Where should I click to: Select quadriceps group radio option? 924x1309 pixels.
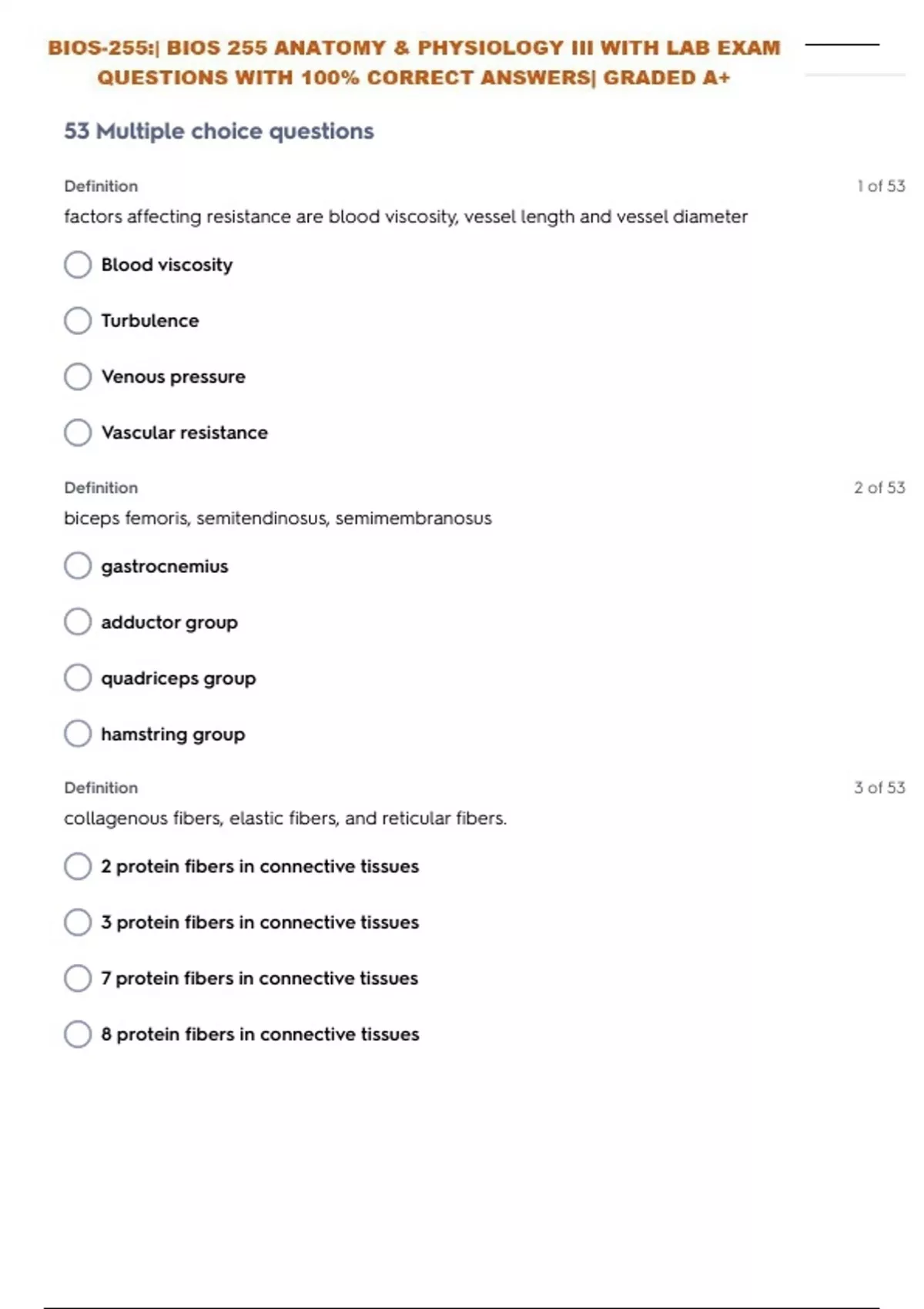coord(78,678)
